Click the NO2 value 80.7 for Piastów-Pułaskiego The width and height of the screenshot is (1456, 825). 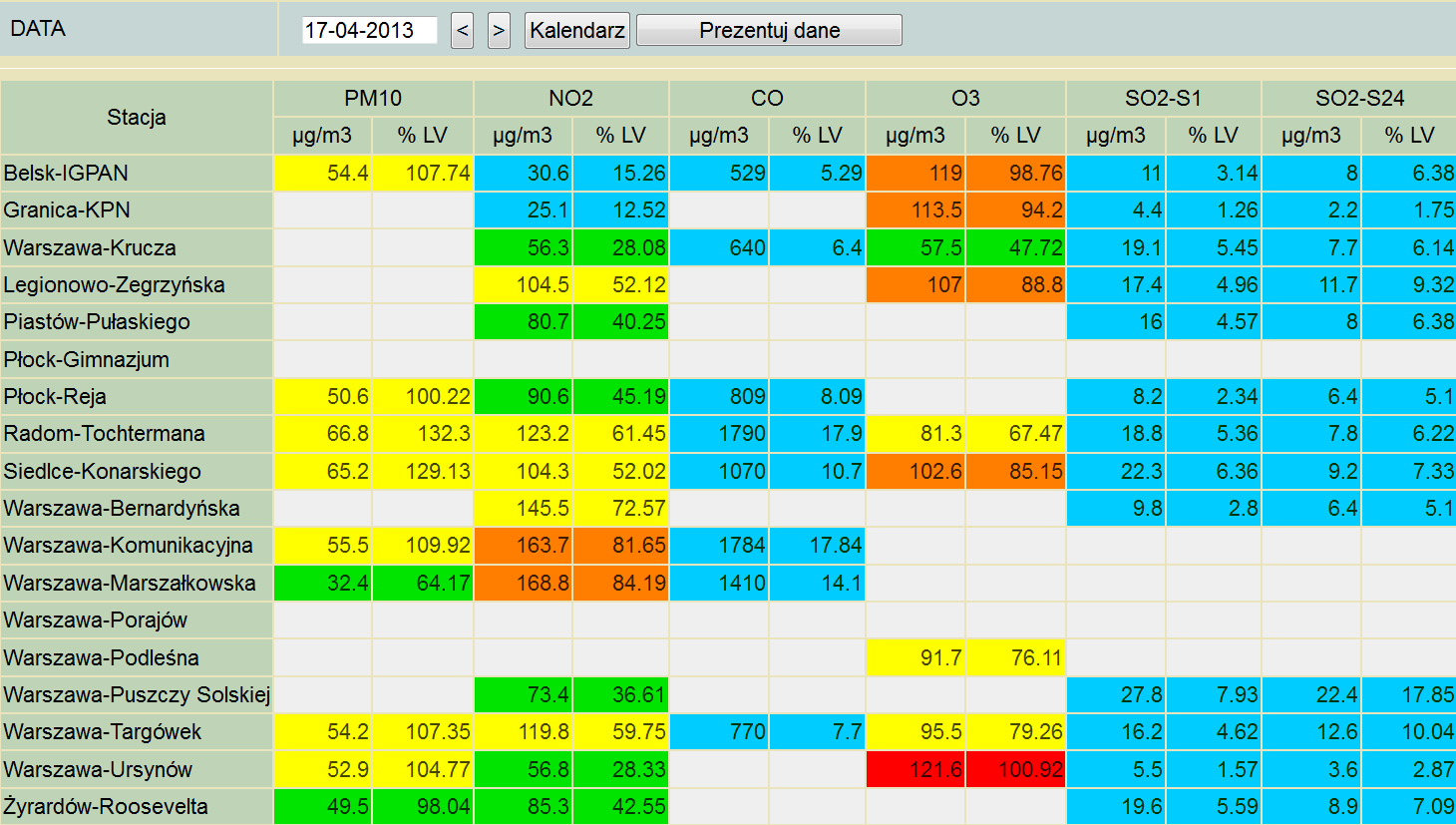click(x=524, y=321)
